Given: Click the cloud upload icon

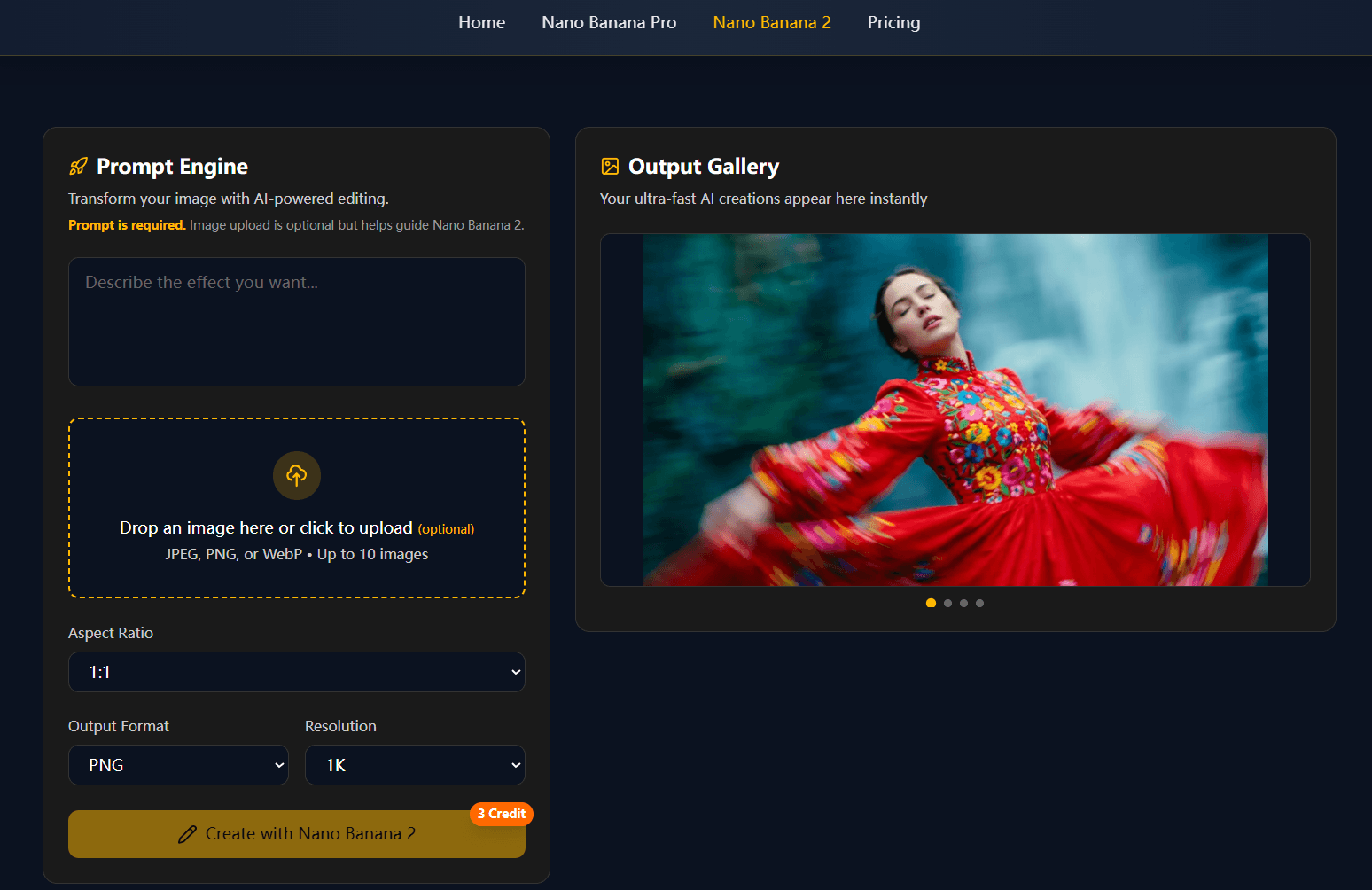Looking at the screenshot, I should [x=297, y=475].
